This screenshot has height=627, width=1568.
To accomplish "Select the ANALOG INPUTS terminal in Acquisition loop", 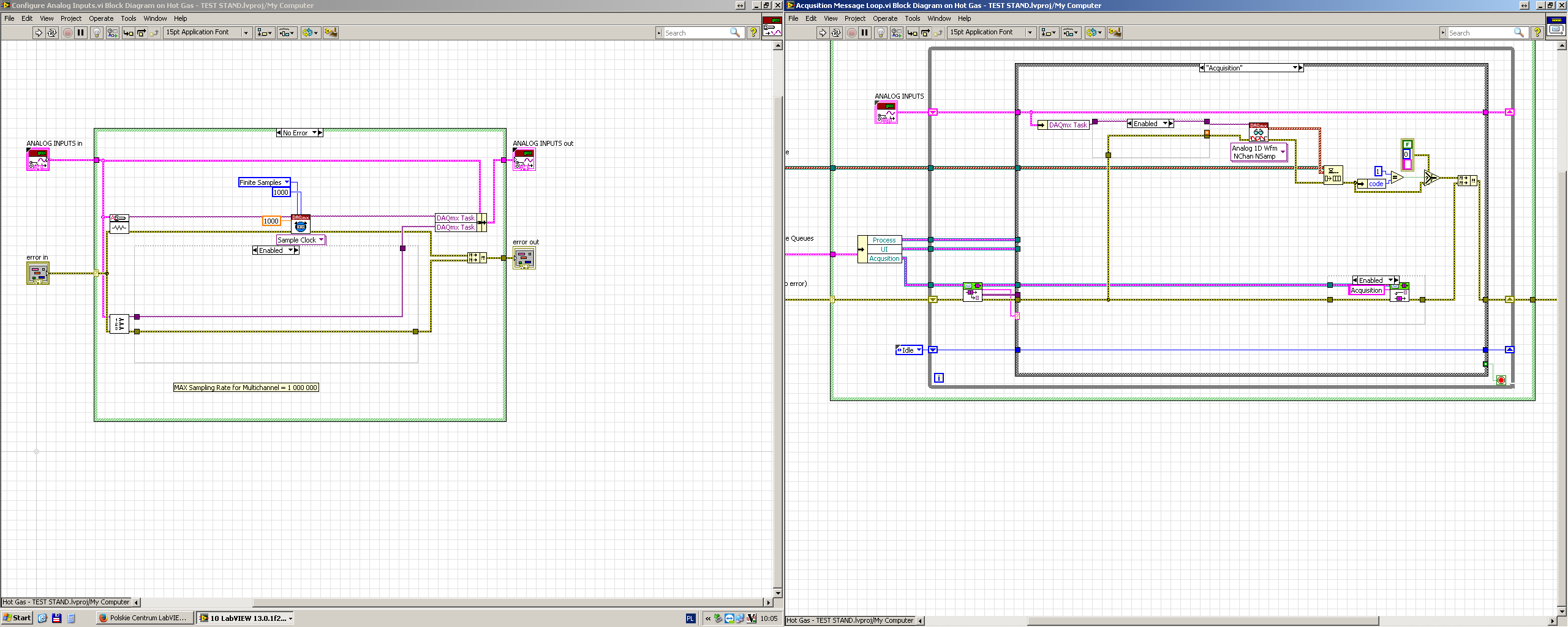I will tap(886, 112).
